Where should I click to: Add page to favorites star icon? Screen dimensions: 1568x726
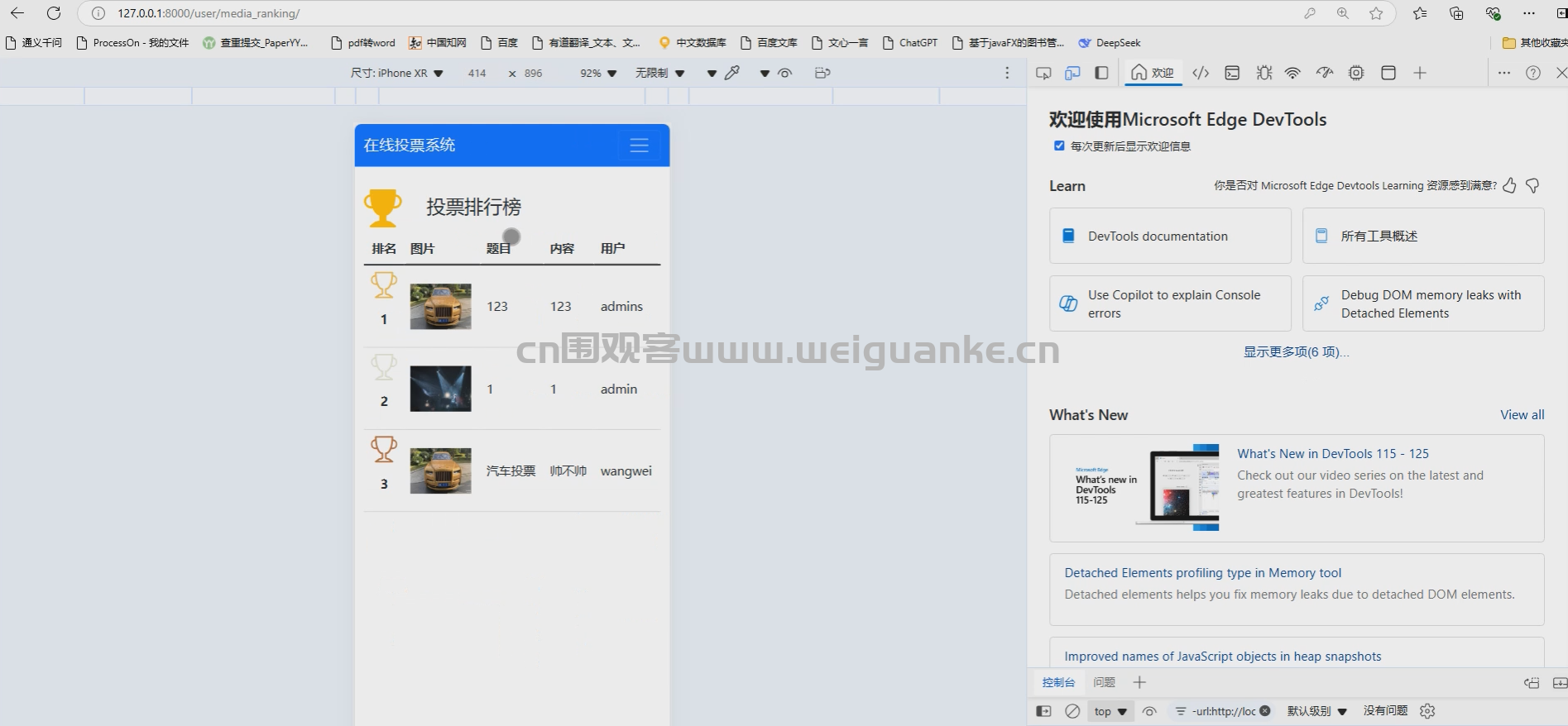(1376, 13)
